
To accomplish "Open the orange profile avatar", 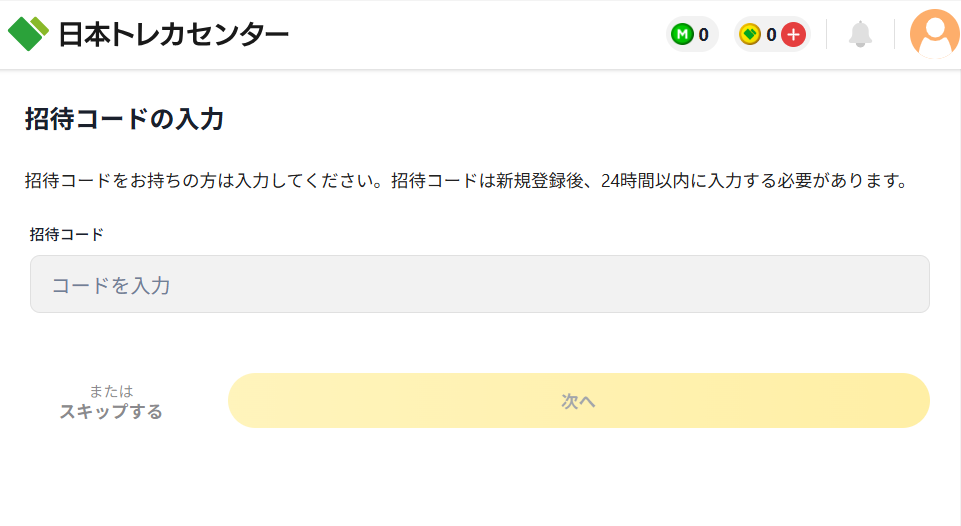I will 935,34.
